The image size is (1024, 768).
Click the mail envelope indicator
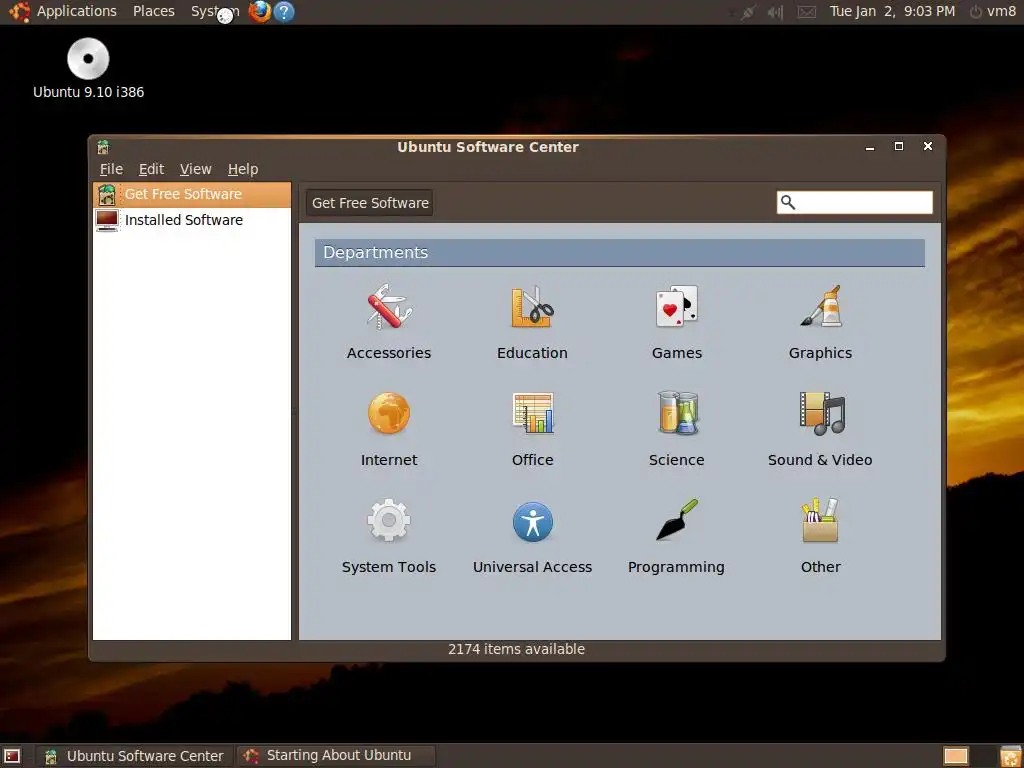tap(807, 12)
